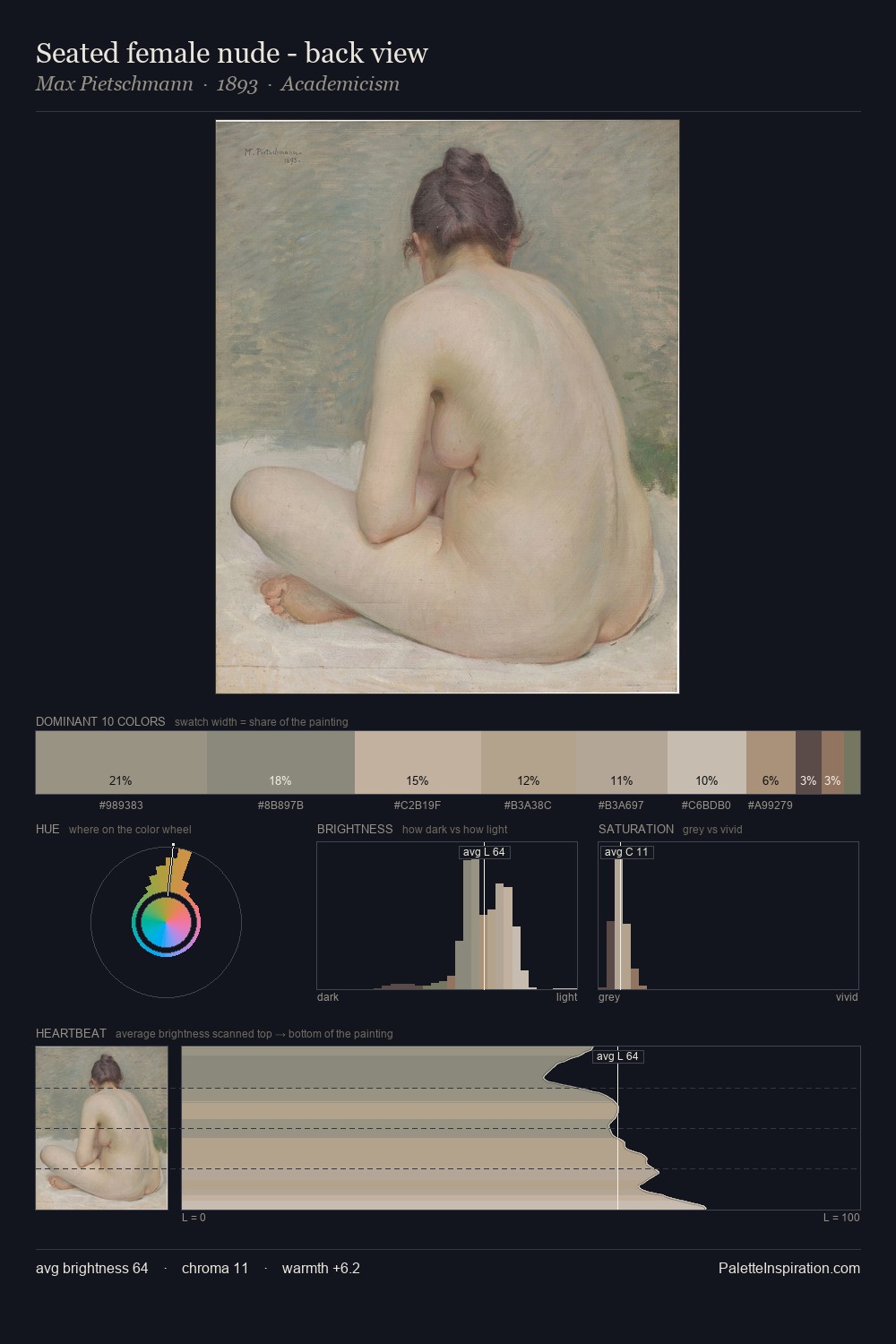Click the 11% swatch #B3A697
Viewport: 896px width, 1344px height.
click(x=621, y=762)
